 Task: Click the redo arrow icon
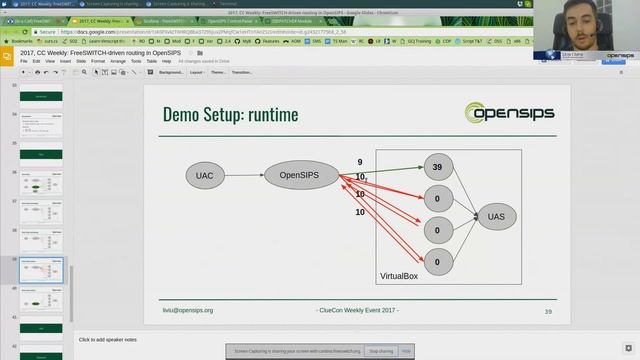pyautogui.click(x=55, y=72)
